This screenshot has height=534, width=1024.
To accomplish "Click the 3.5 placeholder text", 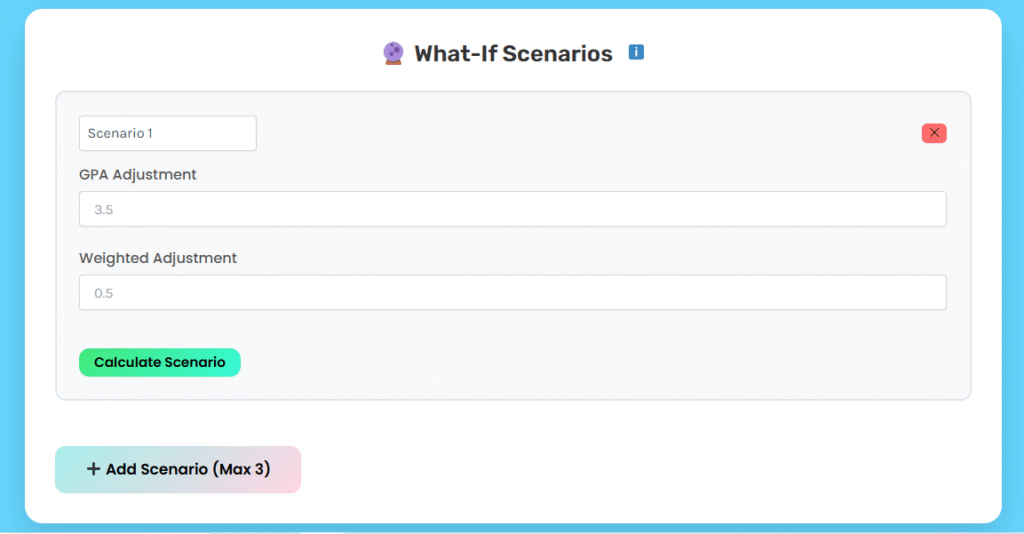I will (x=105, y=210).
